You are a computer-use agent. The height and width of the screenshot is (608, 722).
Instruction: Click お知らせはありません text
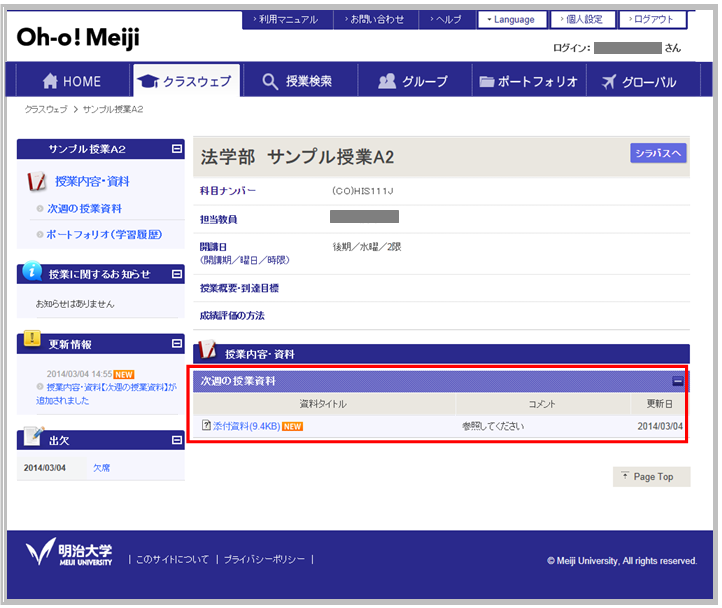[x=75, y=304]
